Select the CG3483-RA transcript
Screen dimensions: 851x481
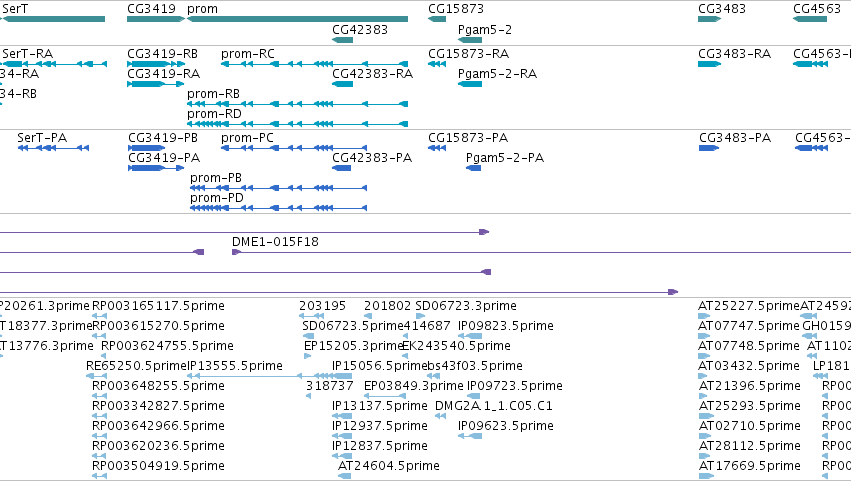tap(709, 64)
